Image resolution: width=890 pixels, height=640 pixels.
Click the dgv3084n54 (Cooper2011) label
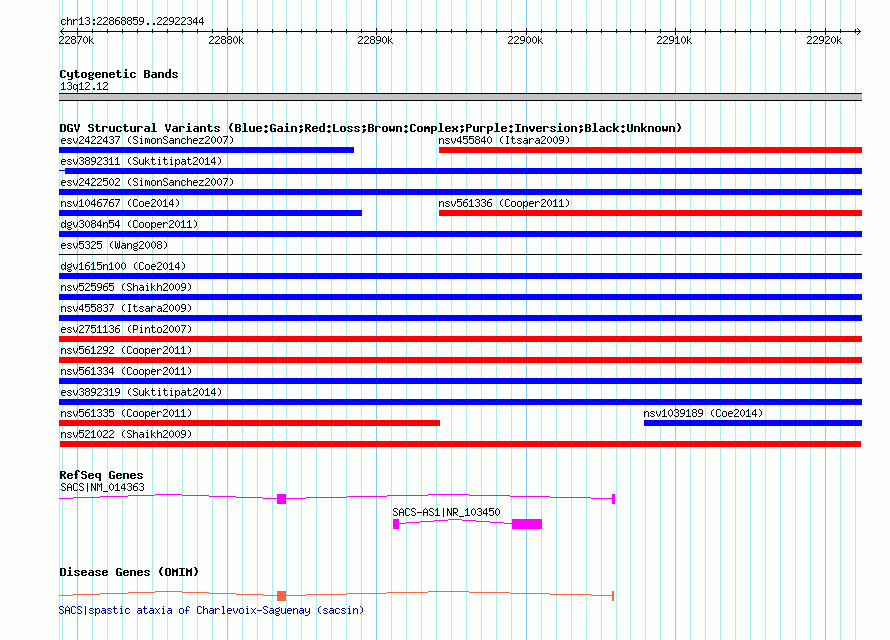(x=129, y=224)
